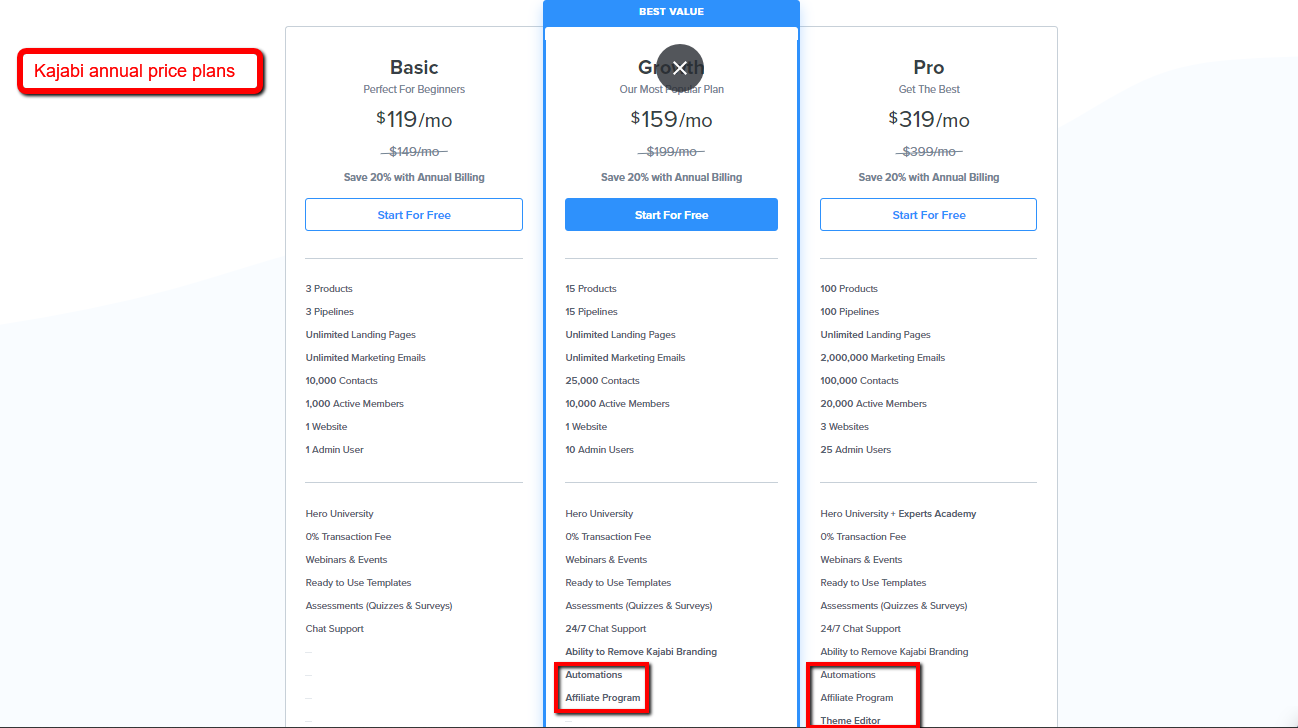Click Start For Free under Basic plan
Image resolution: width=1298 pixels, height=728 pixels.
click(x=414, y=215)
